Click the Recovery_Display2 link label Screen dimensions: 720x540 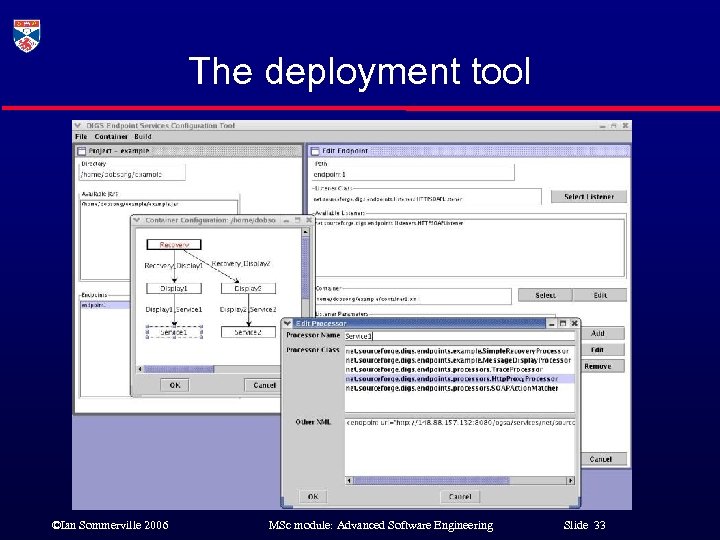coord(241,264)
